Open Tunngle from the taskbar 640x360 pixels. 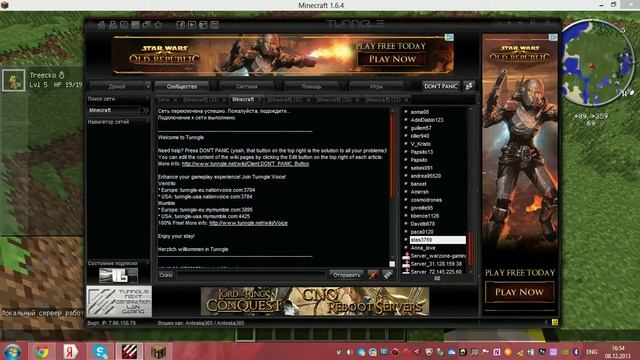129,351
